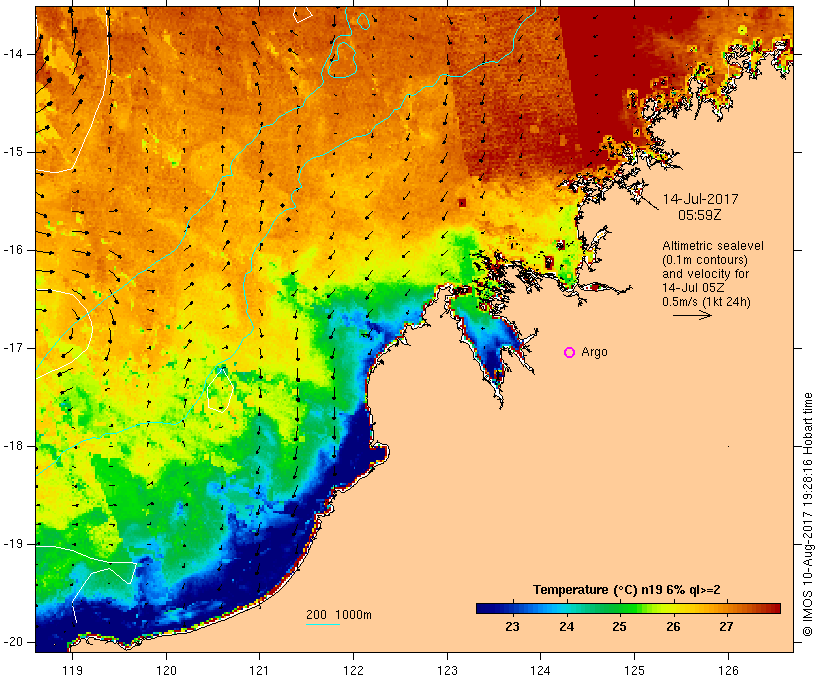Image resolution: width=820 pixels, height=680 pixels.
Task: Click the magenta Argo float circle marker
Action: (570, 353)
